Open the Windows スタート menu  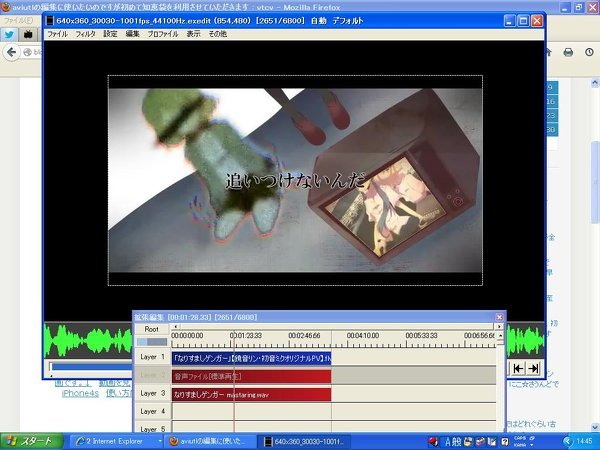pyautogui.click(x=31, y=441)
